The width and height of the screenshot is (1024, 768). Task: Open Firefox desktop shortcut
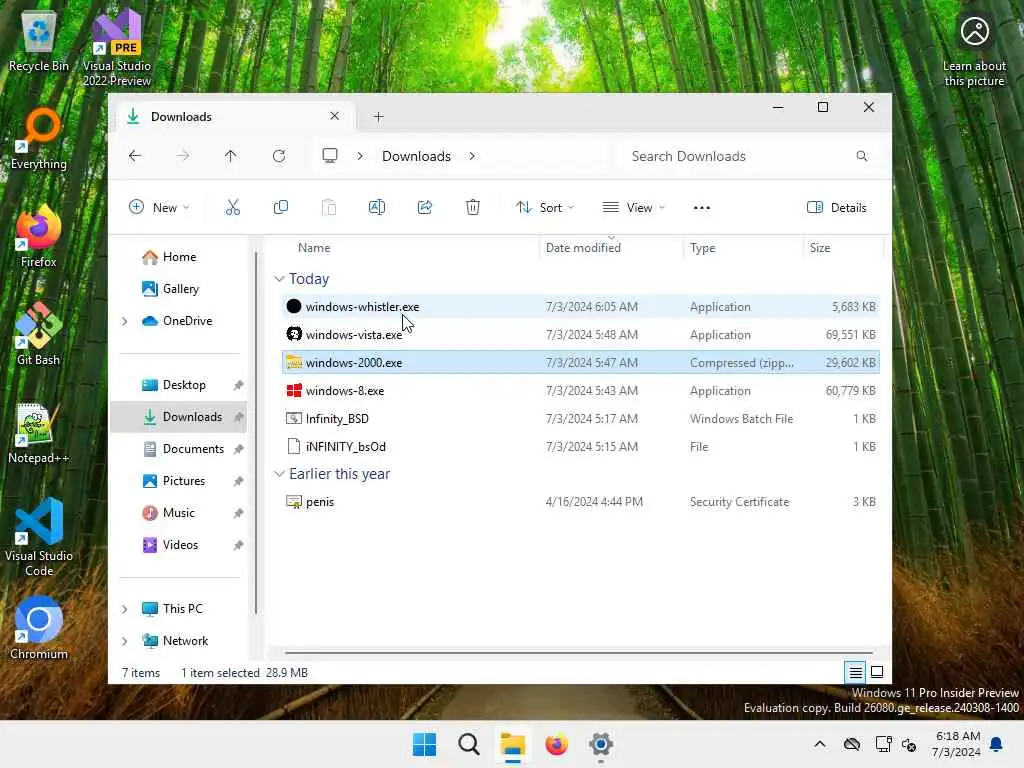coord(39,236)
